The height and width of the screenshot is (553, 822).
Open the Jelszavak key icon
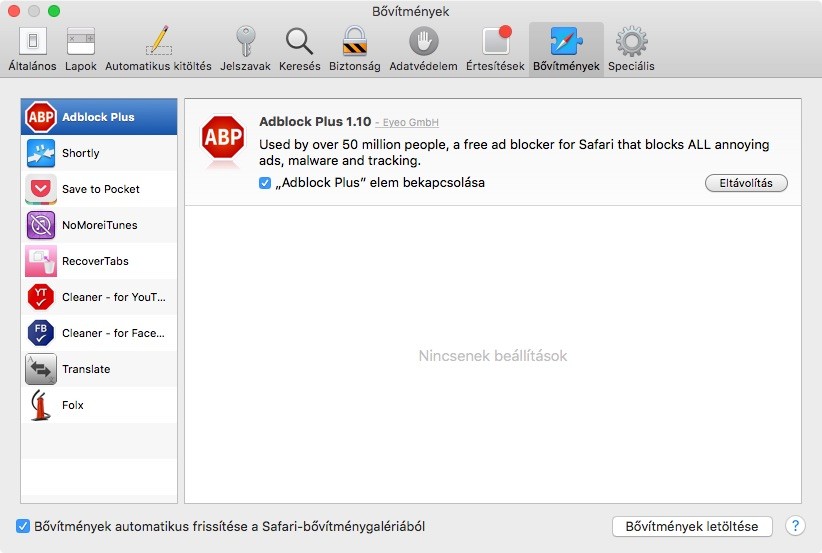pyautogui.click(x=245, y=41)
